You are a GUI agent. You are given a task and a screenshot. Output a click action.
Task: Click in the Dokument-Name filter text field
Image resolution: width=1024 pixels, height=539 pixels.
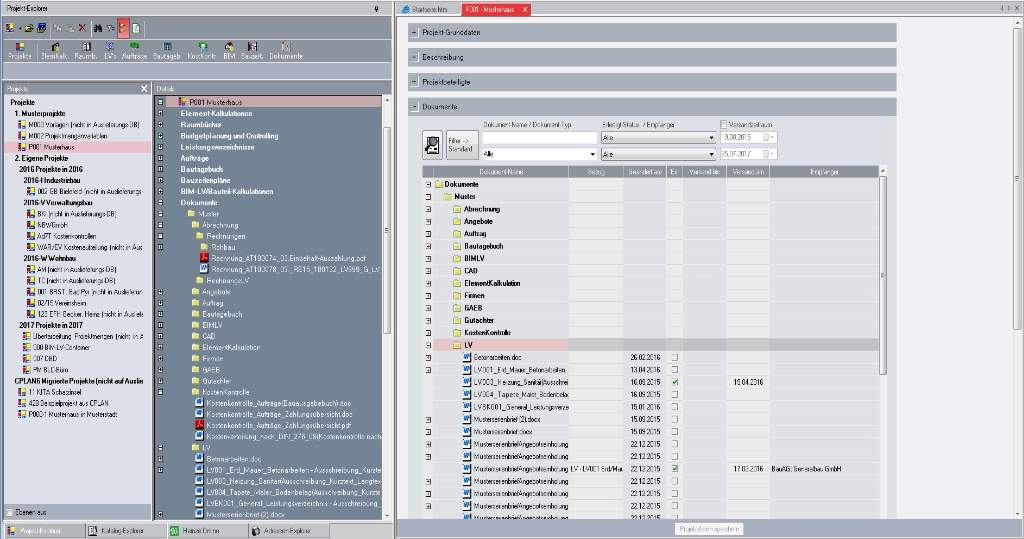tap(539, 137)
